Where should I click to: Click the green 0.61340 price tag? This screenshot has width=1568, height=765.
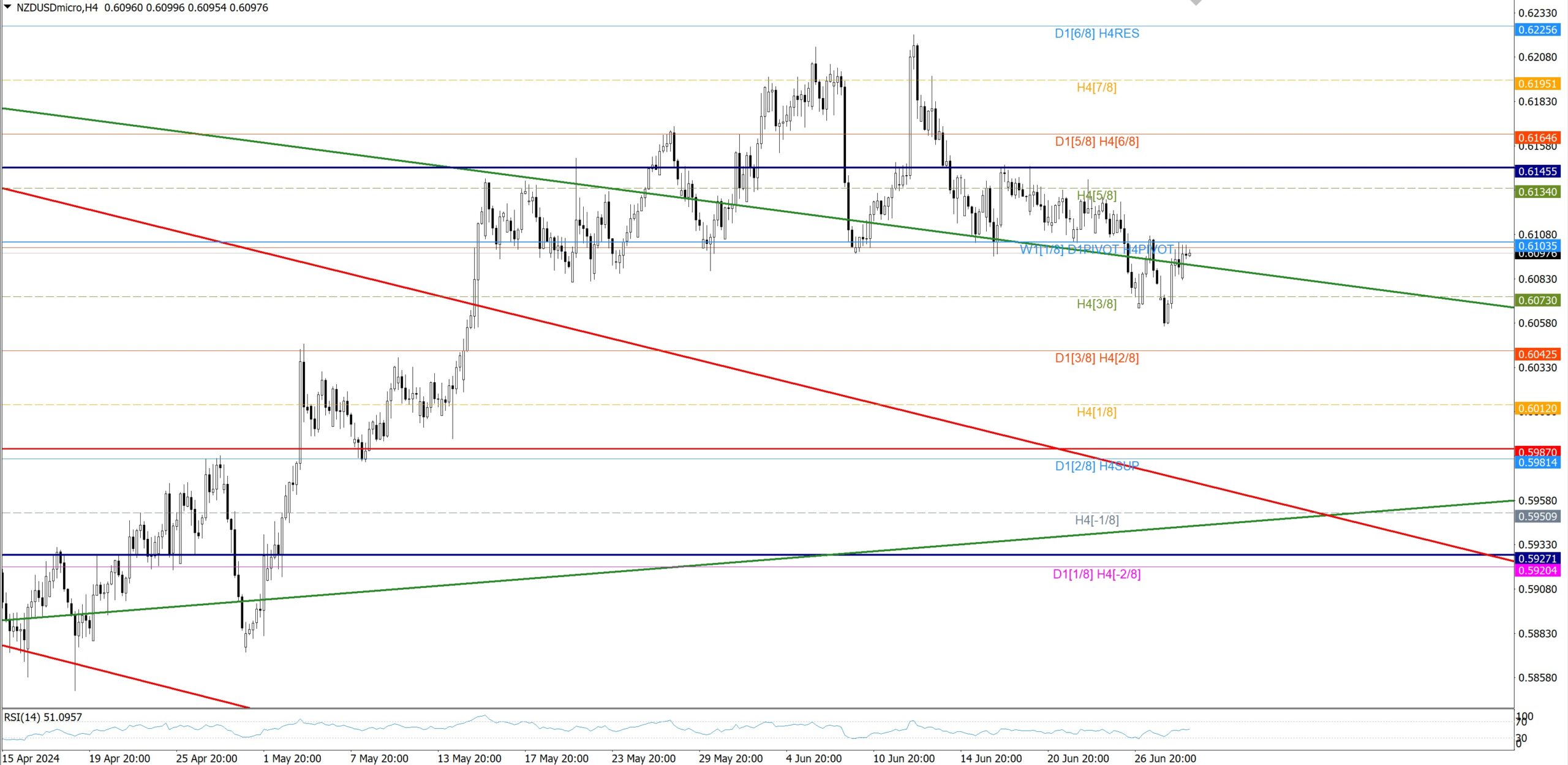(1537, 192)
